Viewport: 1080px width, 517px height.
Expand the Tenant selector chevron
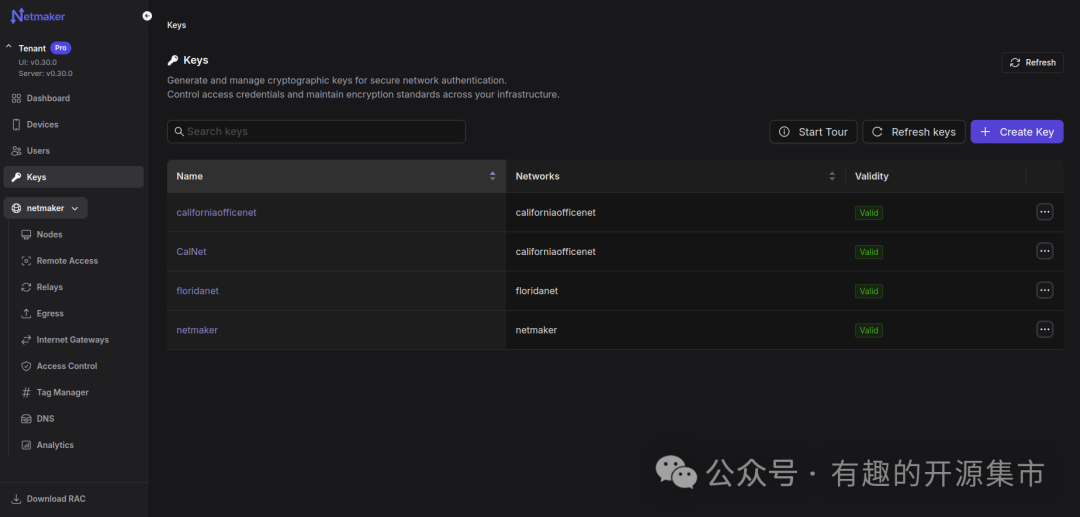[9, 48]
